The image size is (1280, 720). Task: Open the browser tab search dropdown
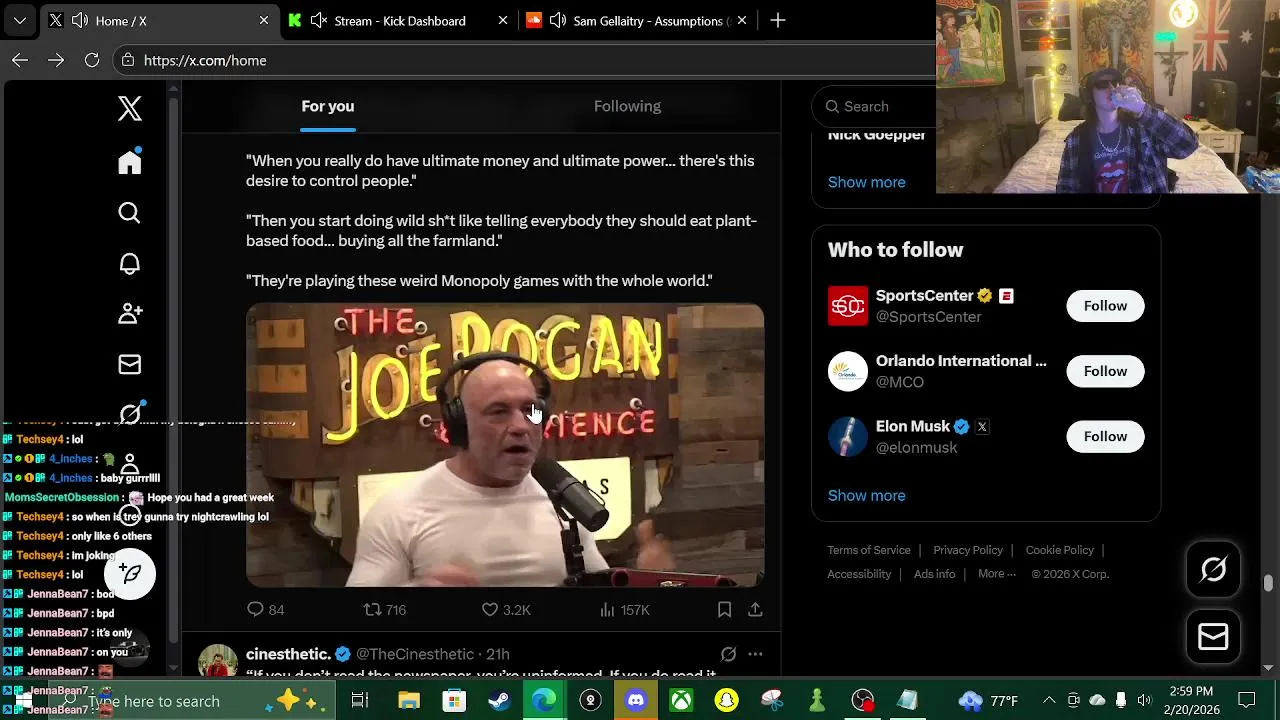20,20
